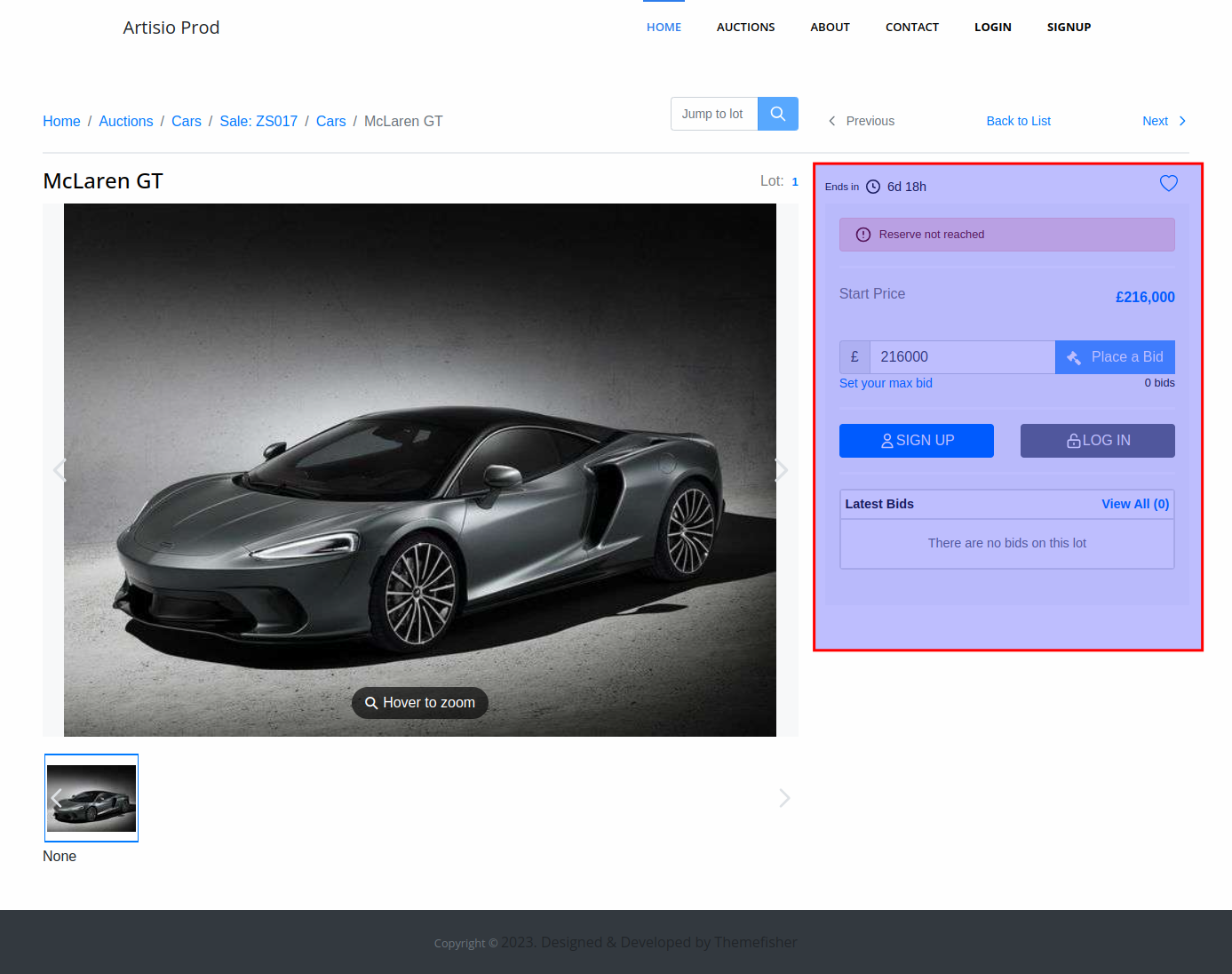Select the McLaren GT thumbnail image

click(x=91, y=798)
